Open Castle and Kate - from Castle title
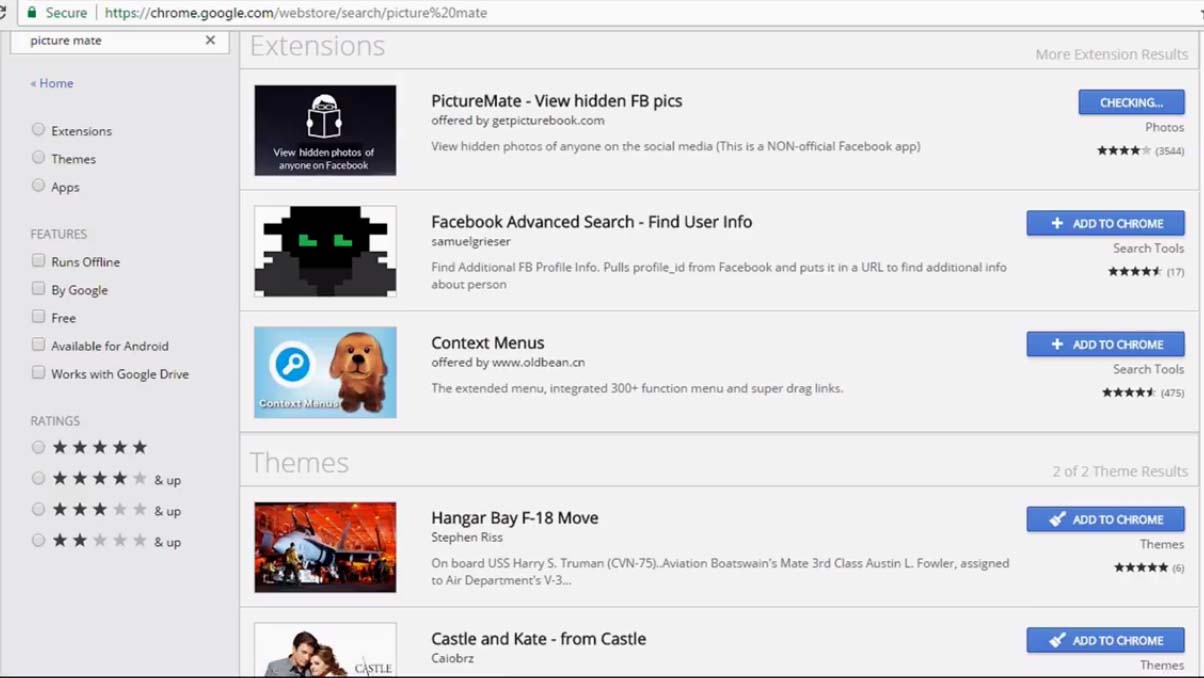The height and width of the screenshot is (678, 1204). [539, 639]
